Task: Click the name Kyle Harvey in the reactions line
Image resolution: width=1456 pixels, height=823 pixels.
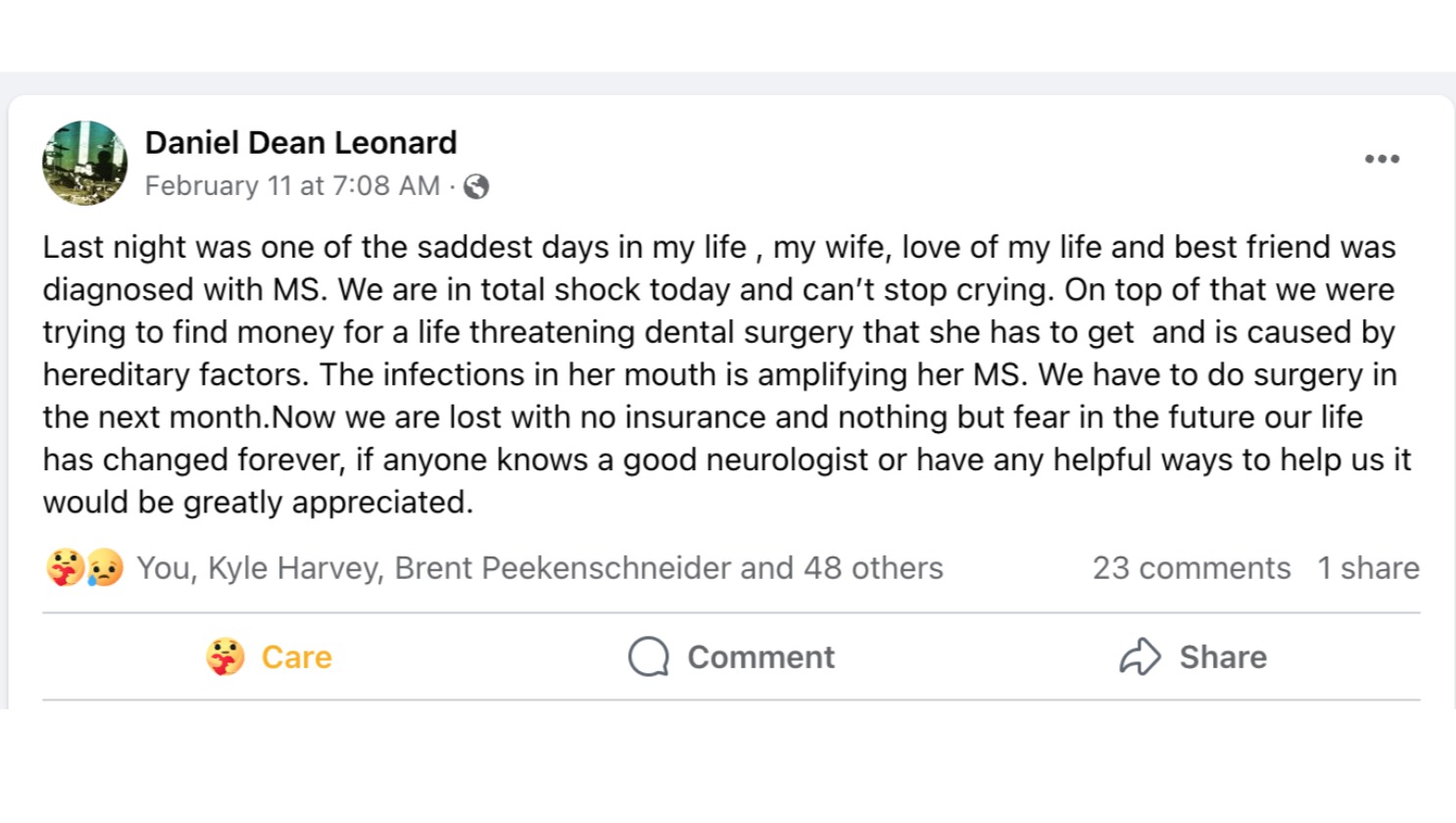Action: (294, 568)
